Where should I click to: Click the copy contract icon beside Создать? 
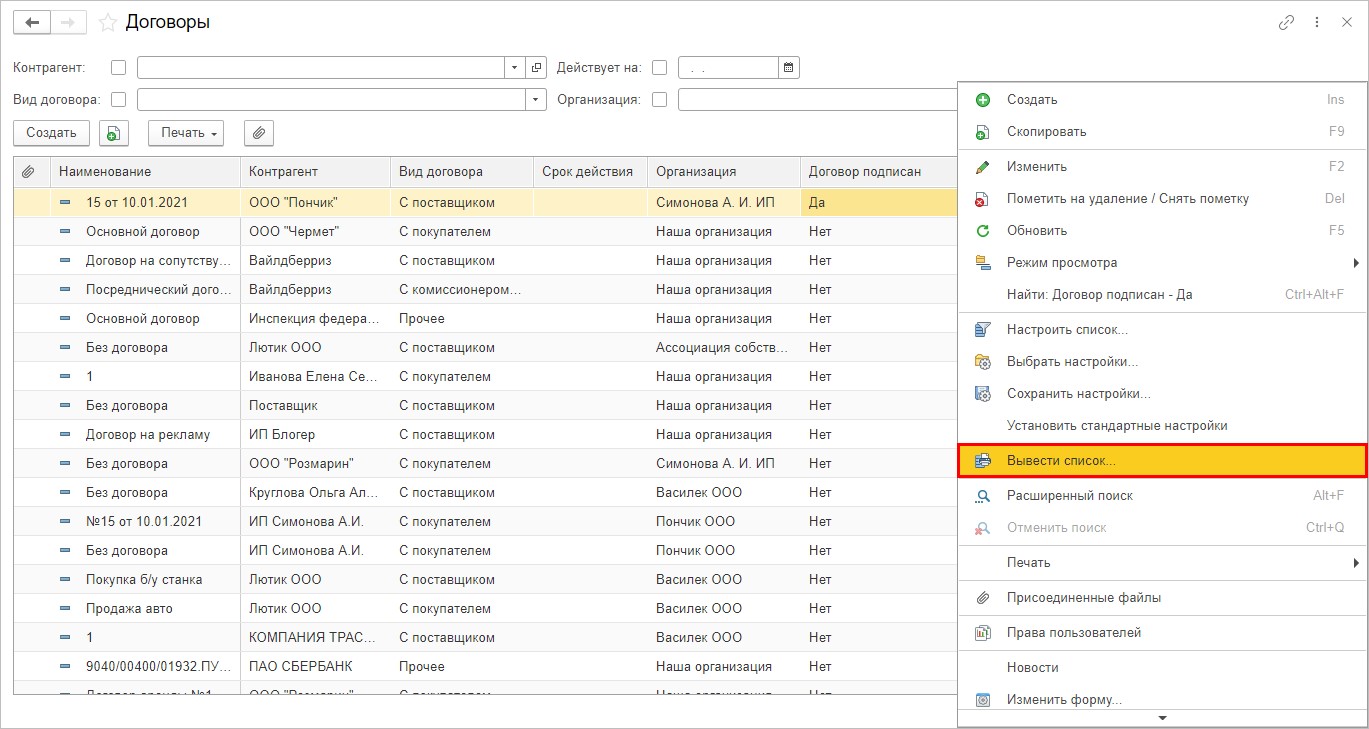114,133
